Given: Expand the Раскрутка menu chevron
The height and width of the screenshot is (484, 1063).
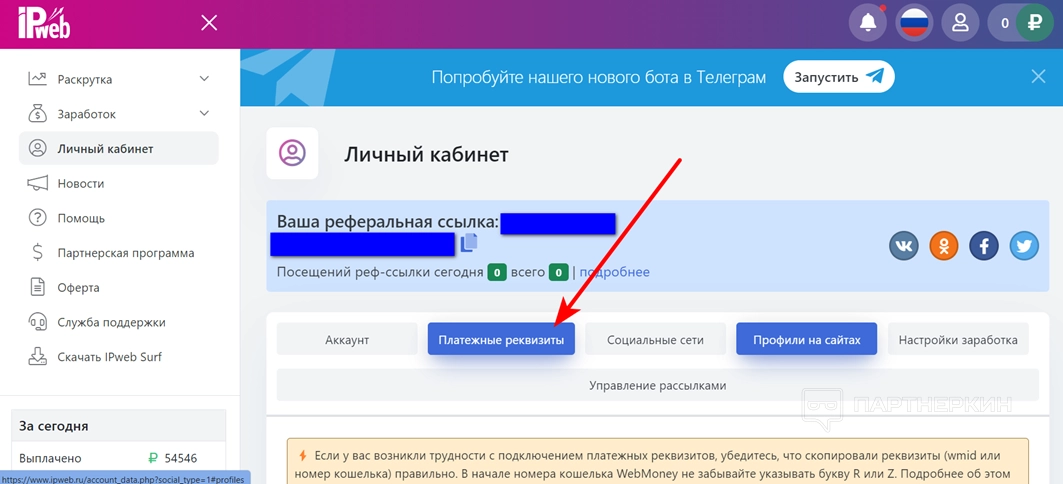Looking at the screenshot, I should click(204, 79).
